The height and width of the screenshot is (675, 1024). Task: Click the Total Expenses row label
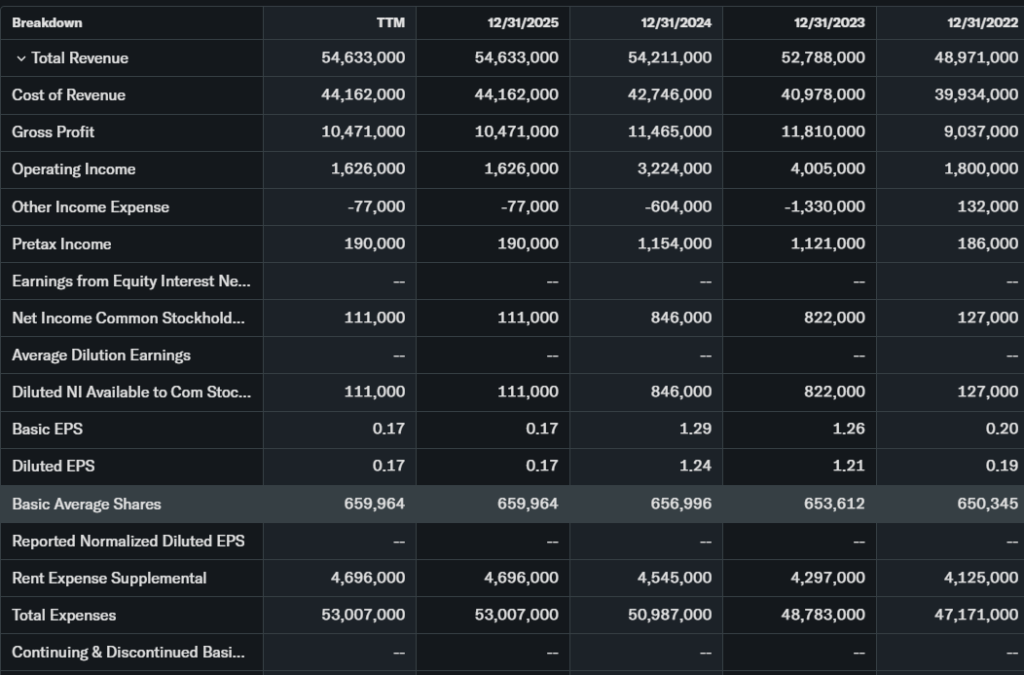pos(64,615)
